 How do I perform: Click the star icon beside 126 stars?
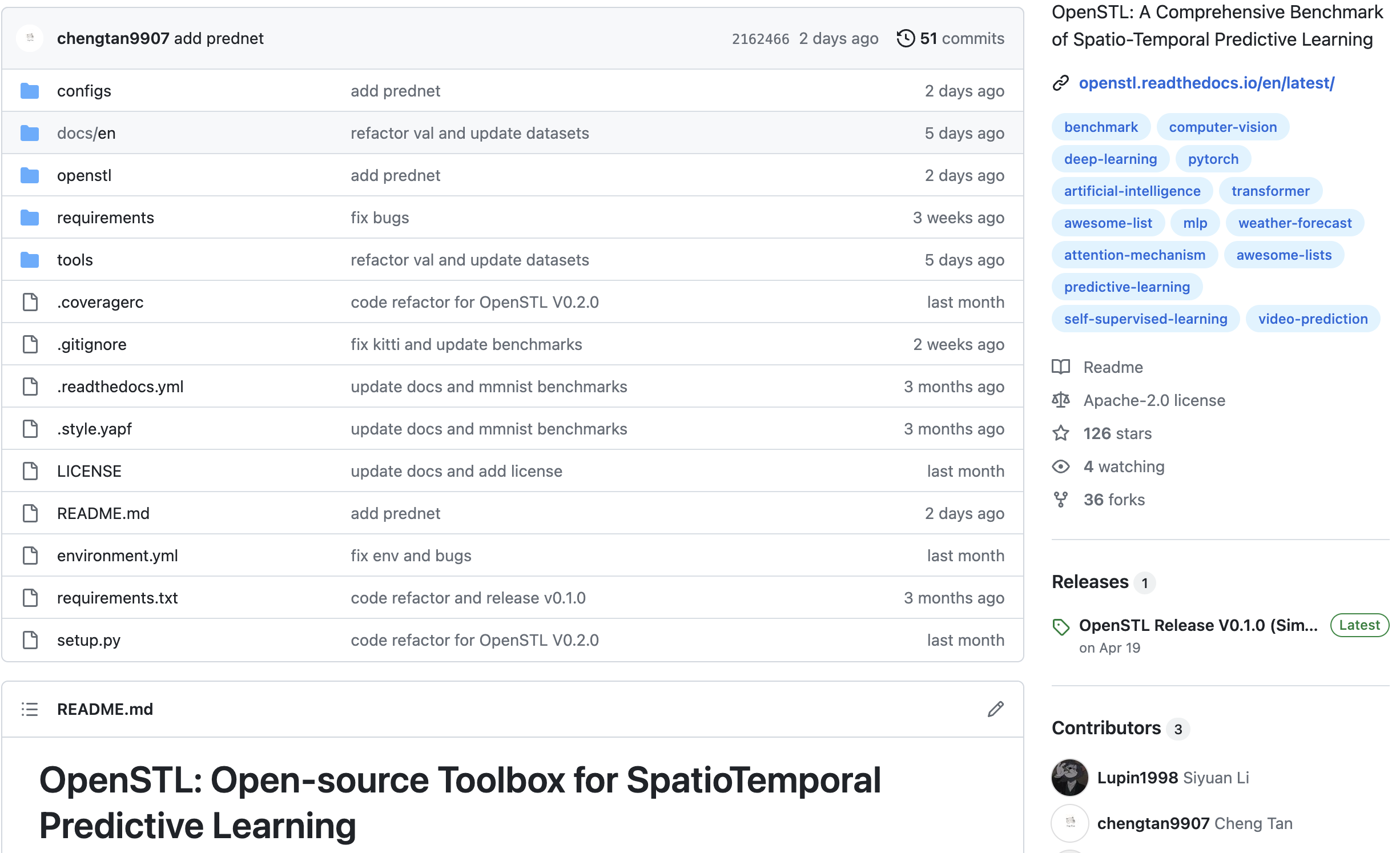point(1061,433)
